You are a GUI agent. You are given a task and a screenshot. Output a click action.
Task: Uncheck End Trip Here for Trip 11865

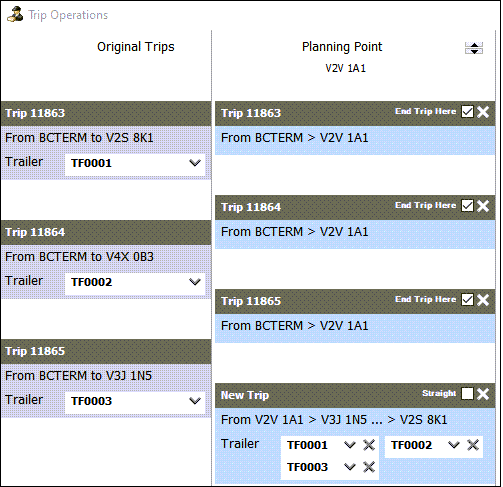pos(467,300)
